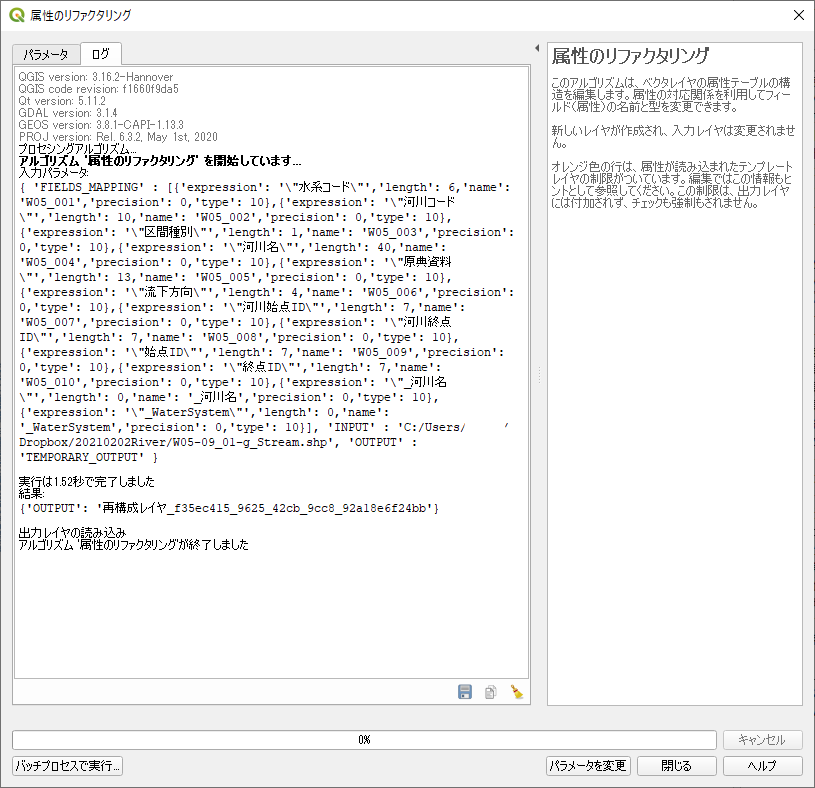Screen dimensions: 815x788
Task: Click the save log floppy disk icon
Action: click(465, 692)
